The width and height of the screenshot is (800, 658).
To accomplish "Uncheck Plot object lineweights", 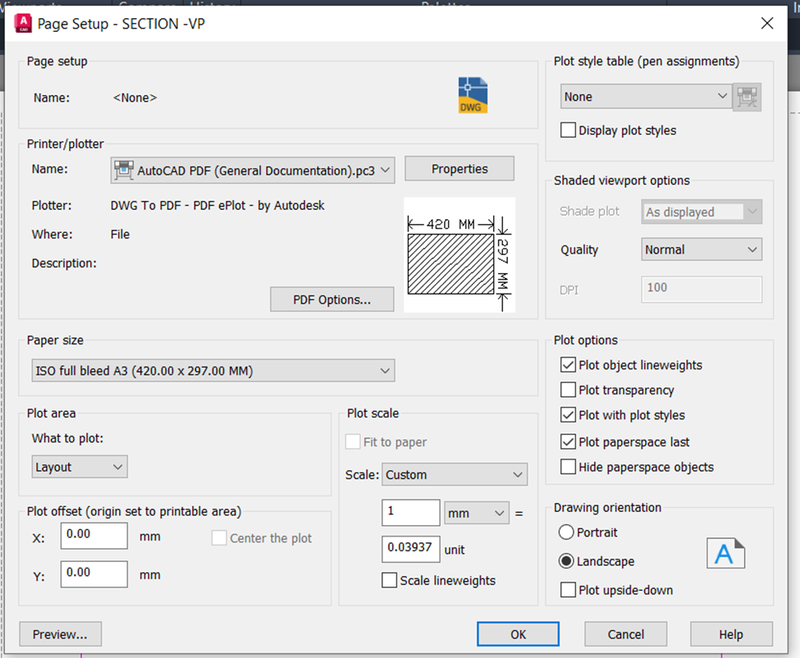I will [568, 365].
